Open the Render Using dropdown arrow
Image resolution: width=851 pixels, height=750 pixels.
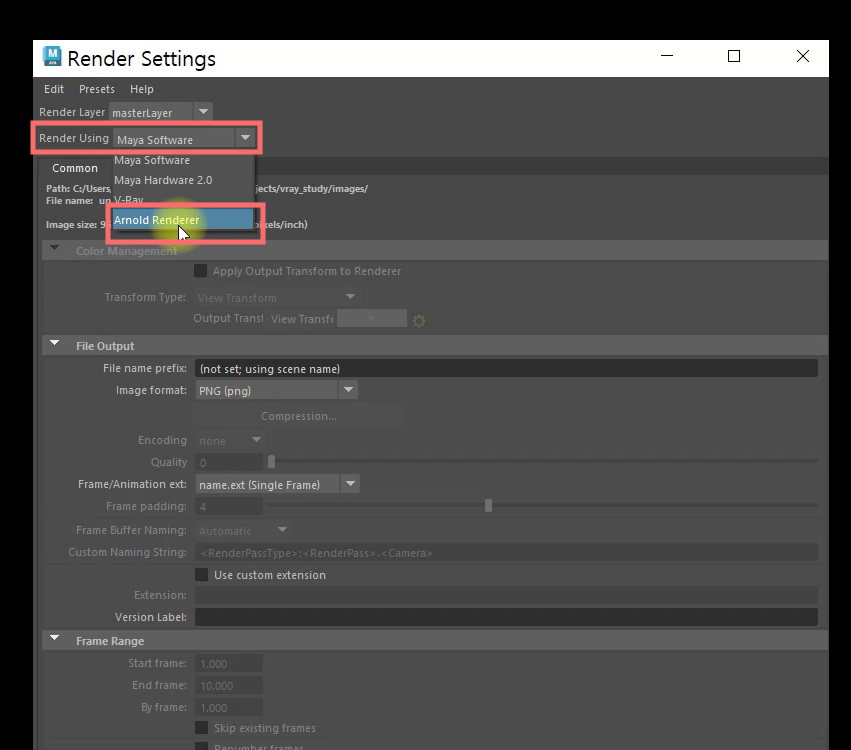click(x=245, y=138)
